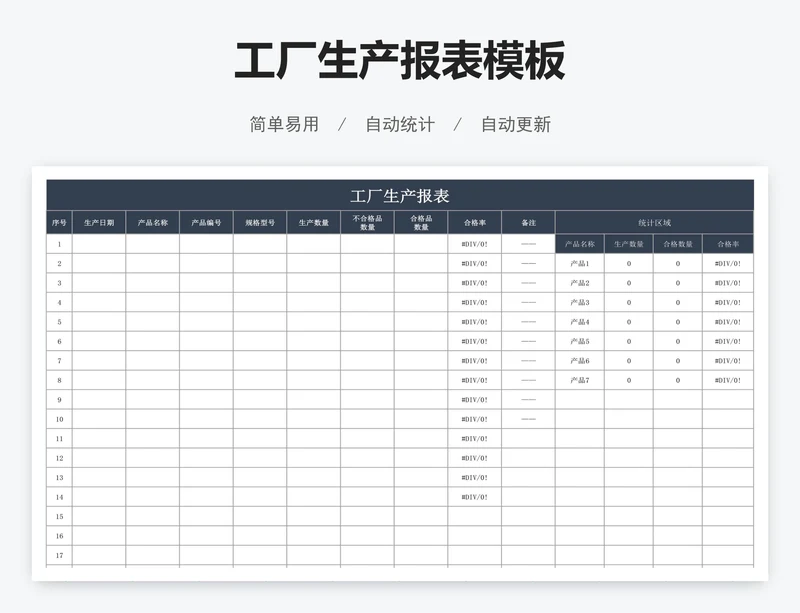Click the 备注 dash cell in row 6
Screen dimensions: 800x613
pyautogui.click(x=529, y=341)
